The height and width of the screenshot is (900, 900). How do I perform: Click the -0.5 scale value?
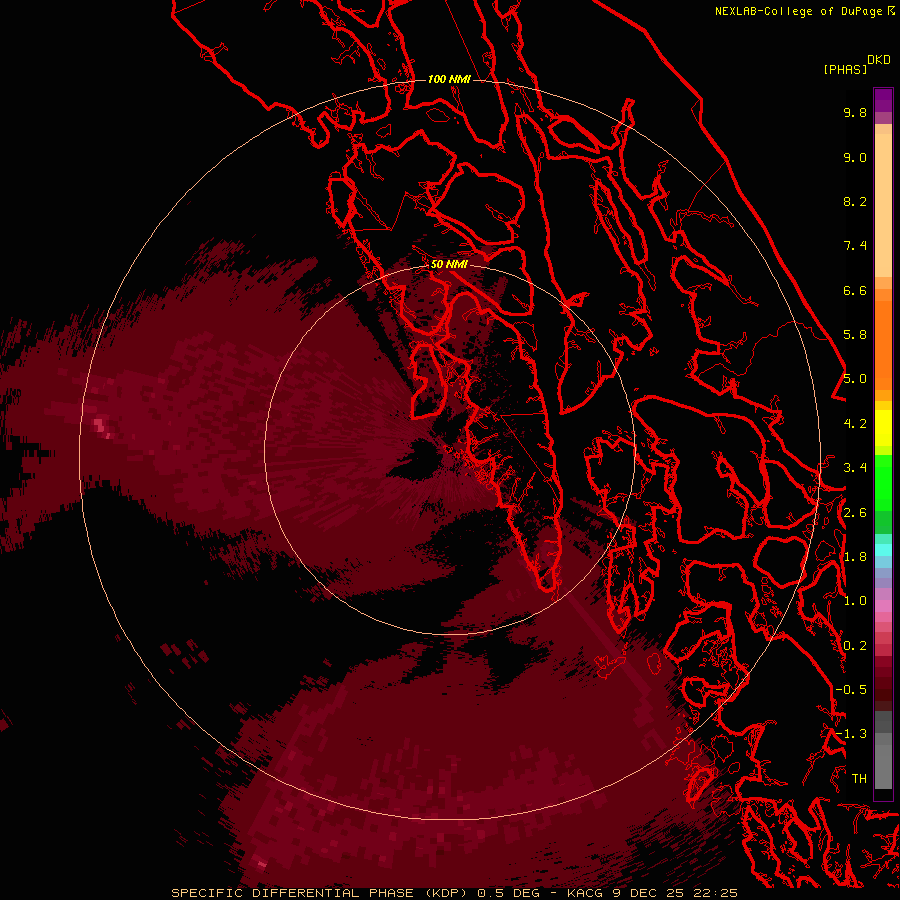851,690
